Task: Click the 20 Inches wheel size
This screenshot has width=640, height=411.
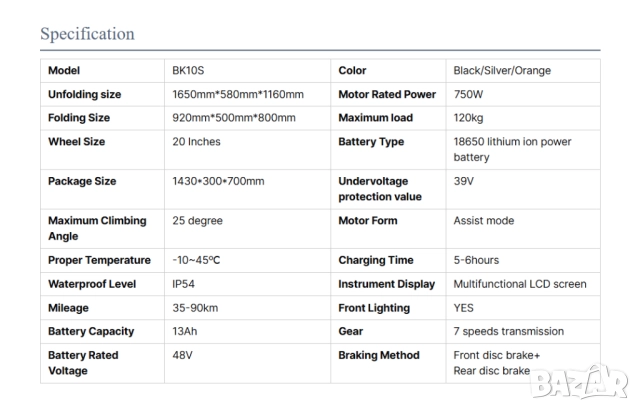Action: (196, 142)
